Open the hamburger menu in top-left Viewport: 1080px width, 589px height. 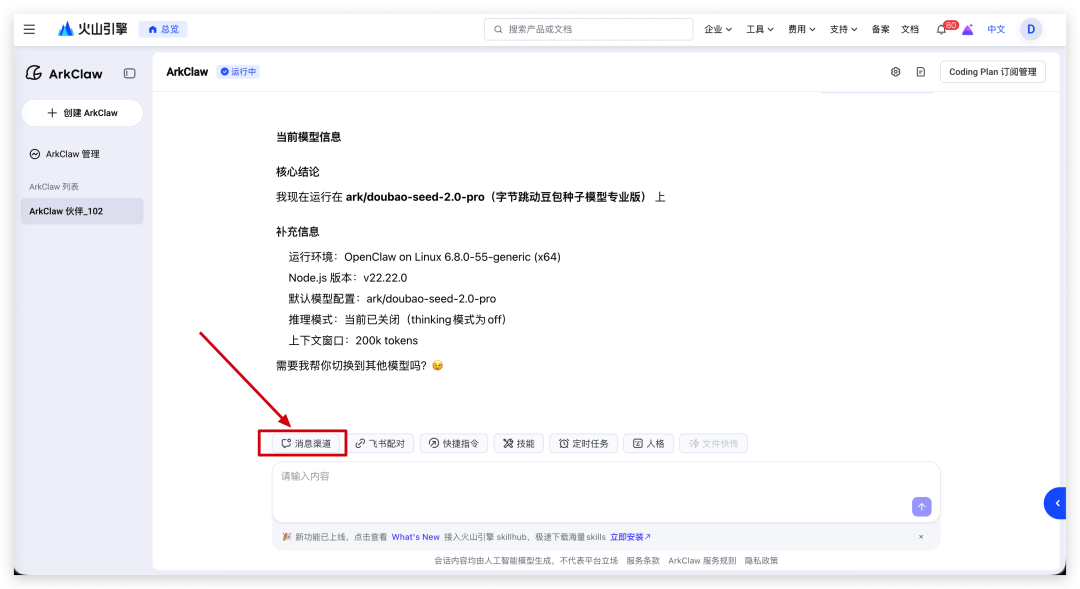tap(30, 29)
